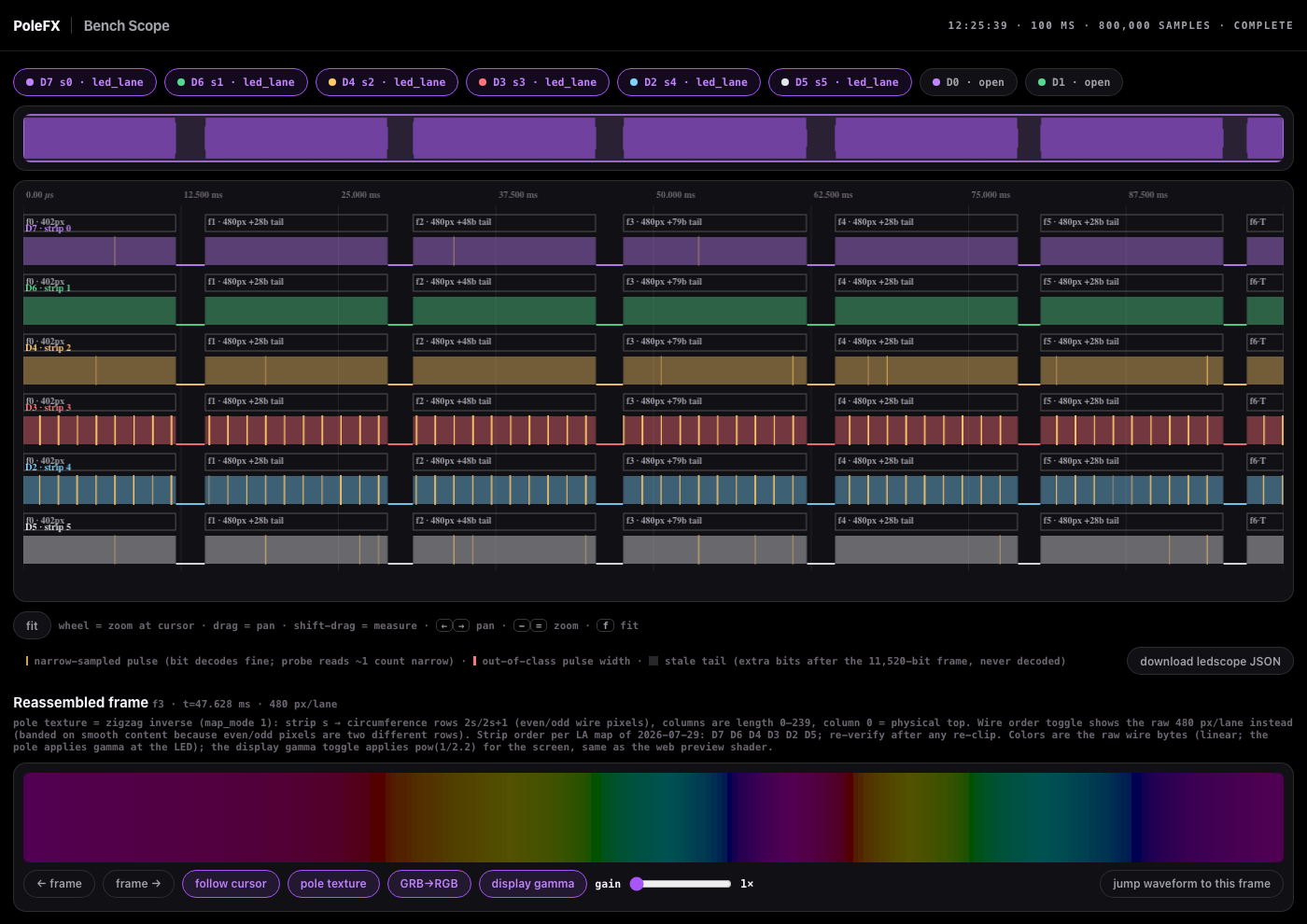This screenshot has width=1307, height=924.
Task: Click the stale tail legend swatch
Action: tap(653, 661)
